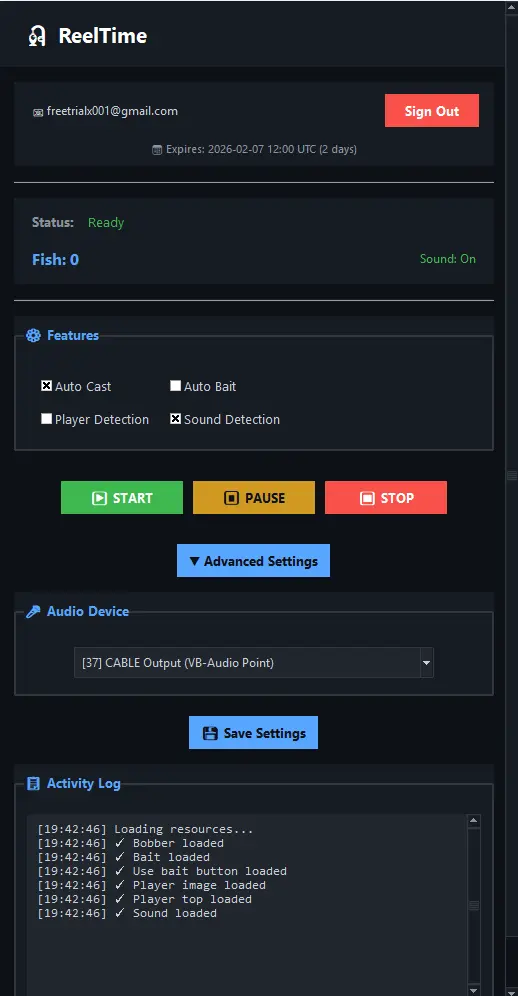This screenshot has width=518, height=996.
Task: Click the floppy disk icon in Save Settings
Action: (x=210, y=734)
